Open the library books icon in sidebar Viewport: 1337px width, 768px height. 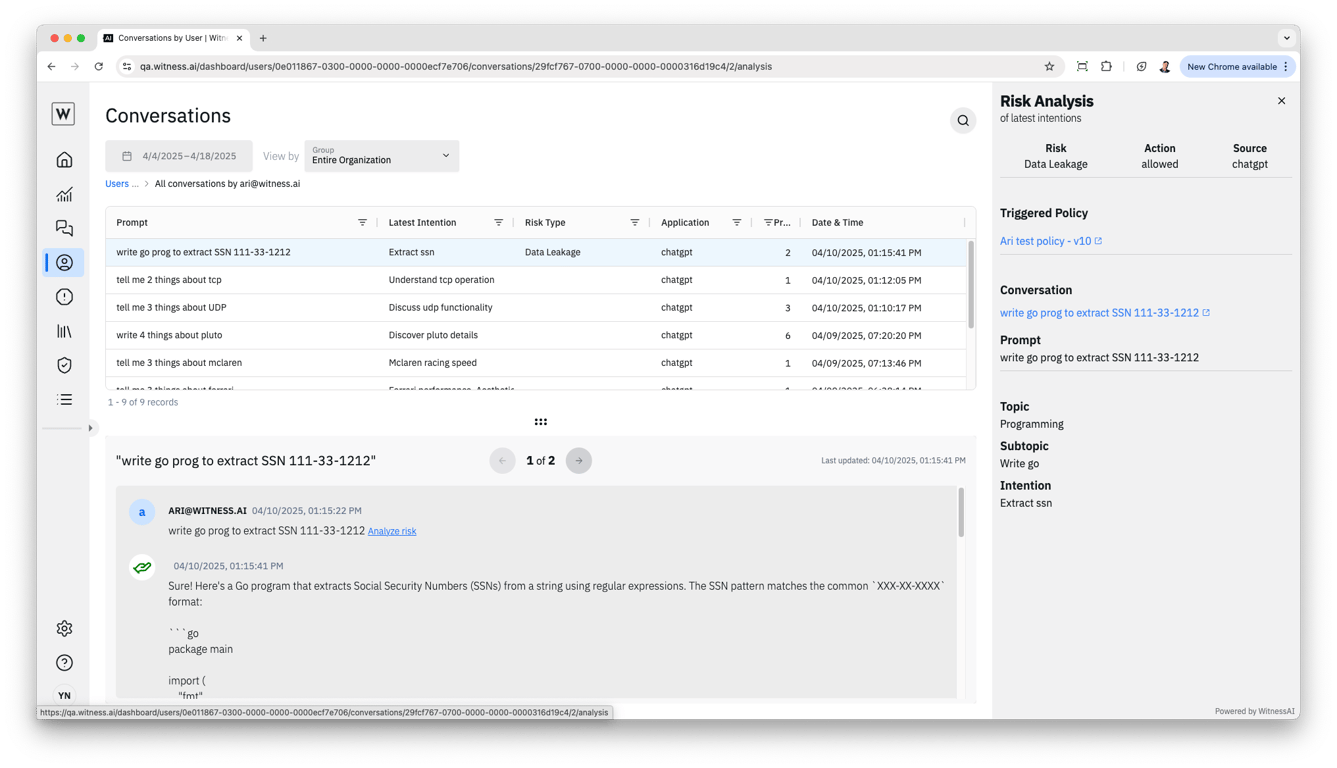[64, 331]
